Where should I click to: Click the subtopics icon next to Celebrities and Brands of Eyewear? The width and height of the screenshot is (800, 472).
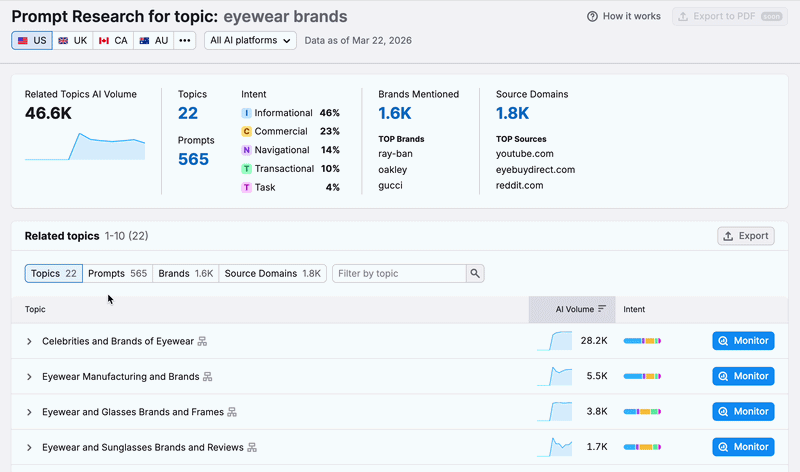click(x=202, y=342)
